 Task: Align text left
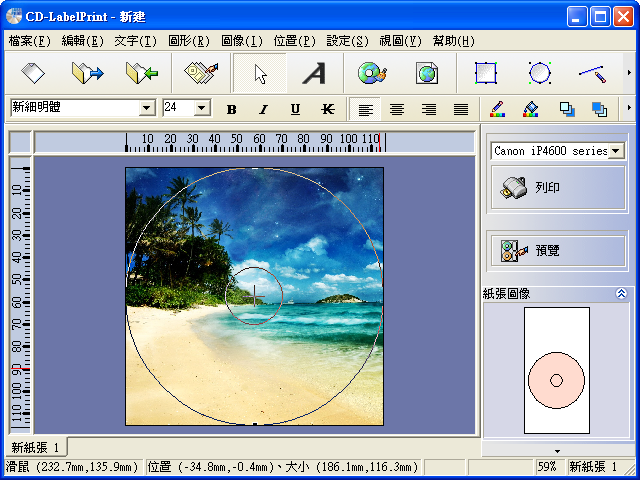click(365, 109)
